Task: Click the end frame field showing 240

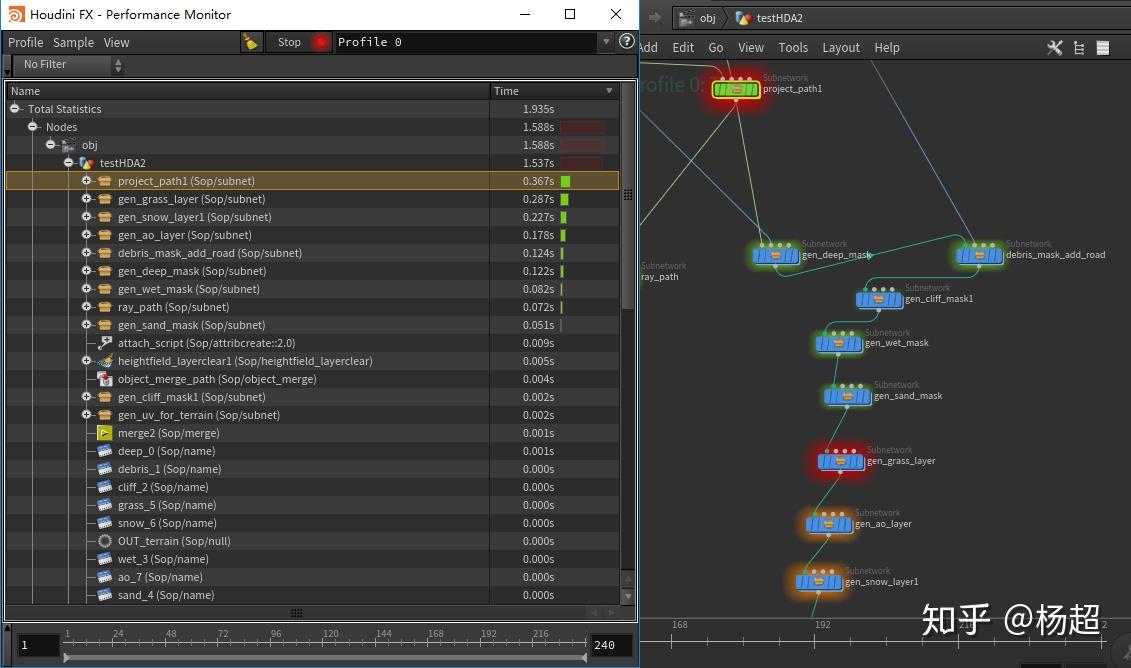Action: tap(606, 645)
